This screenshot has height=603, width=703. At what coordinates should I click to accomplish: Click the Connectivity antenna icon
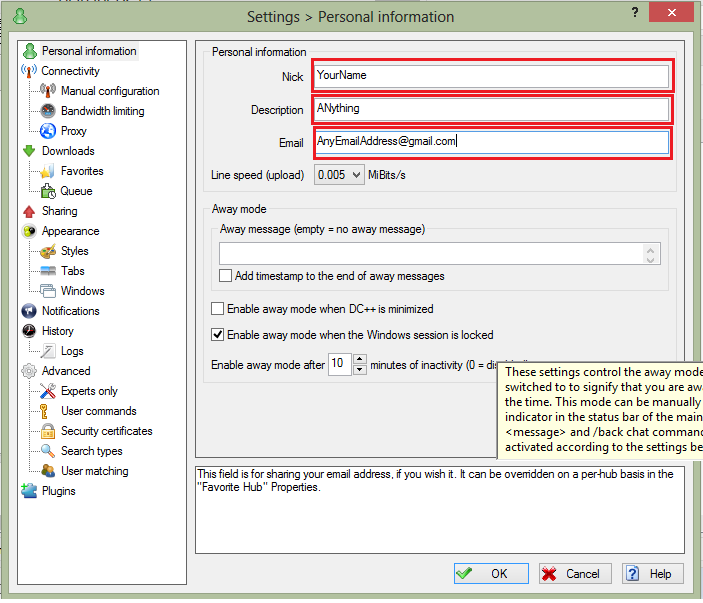[x=29, y=71]
